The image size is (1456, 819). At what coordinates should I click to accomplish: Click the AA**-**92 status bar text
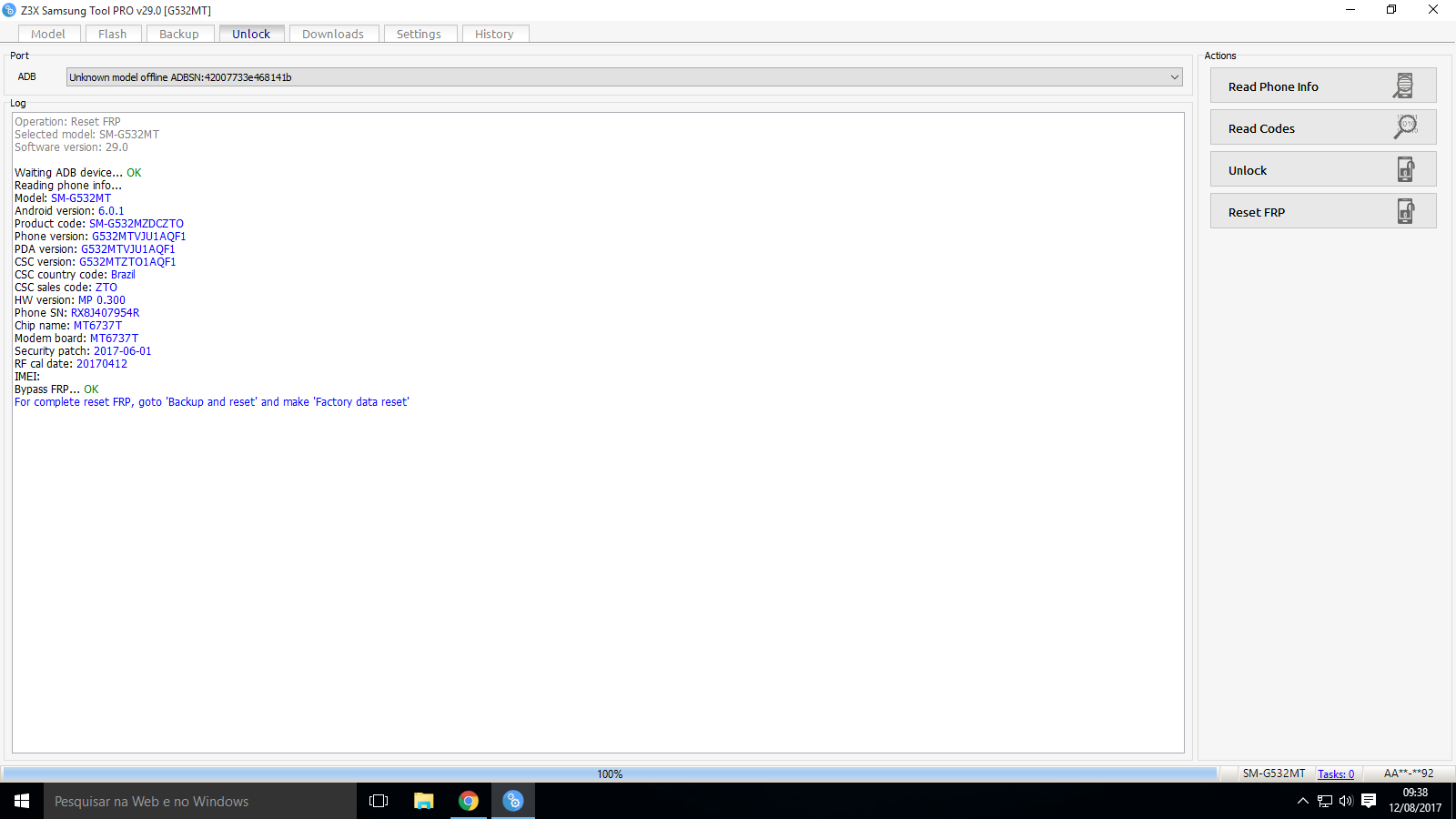click(x=1409, y=773)
